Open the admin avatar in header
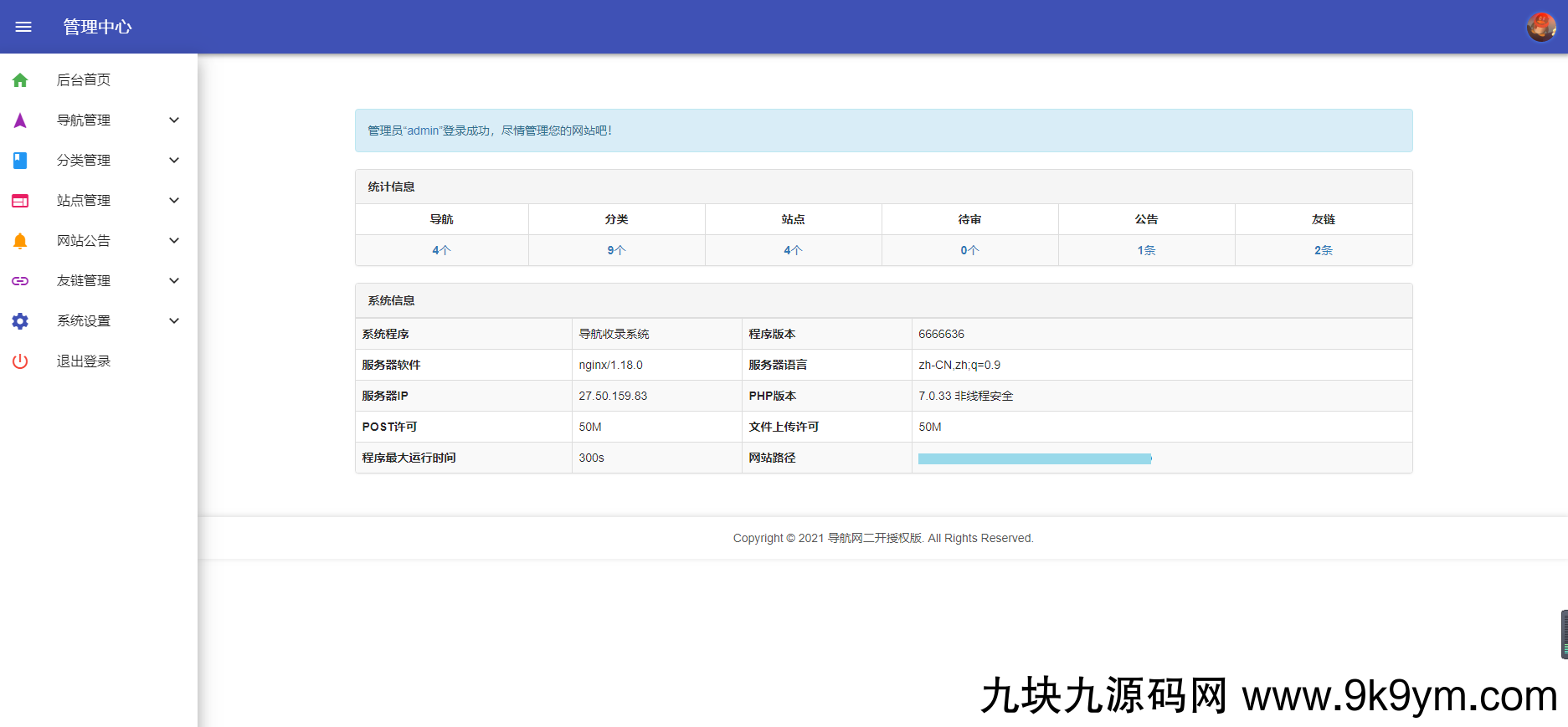 (1540, 27)
